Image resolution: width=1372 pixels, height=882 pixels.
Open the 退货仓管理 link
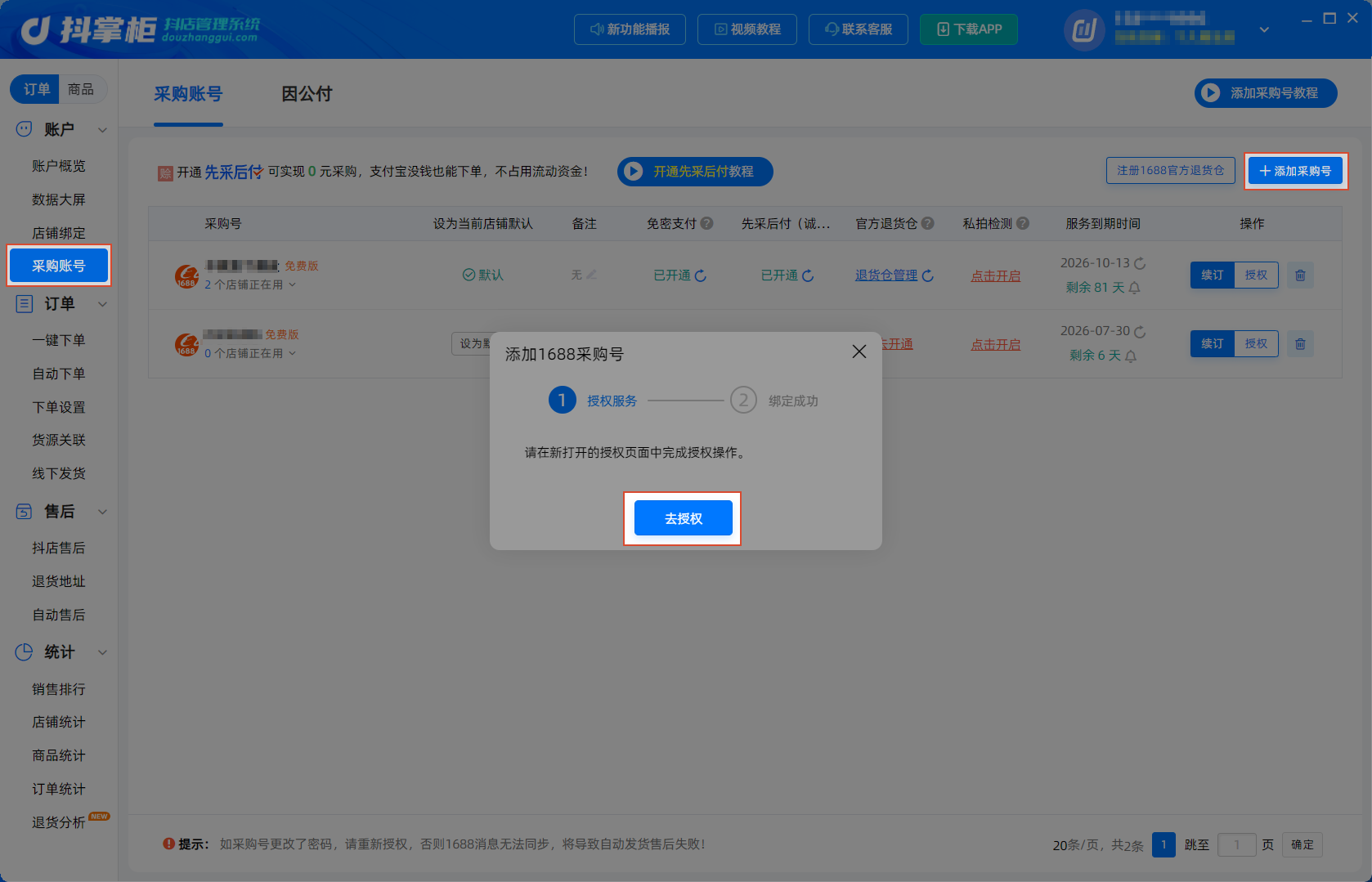pos(886,275)
